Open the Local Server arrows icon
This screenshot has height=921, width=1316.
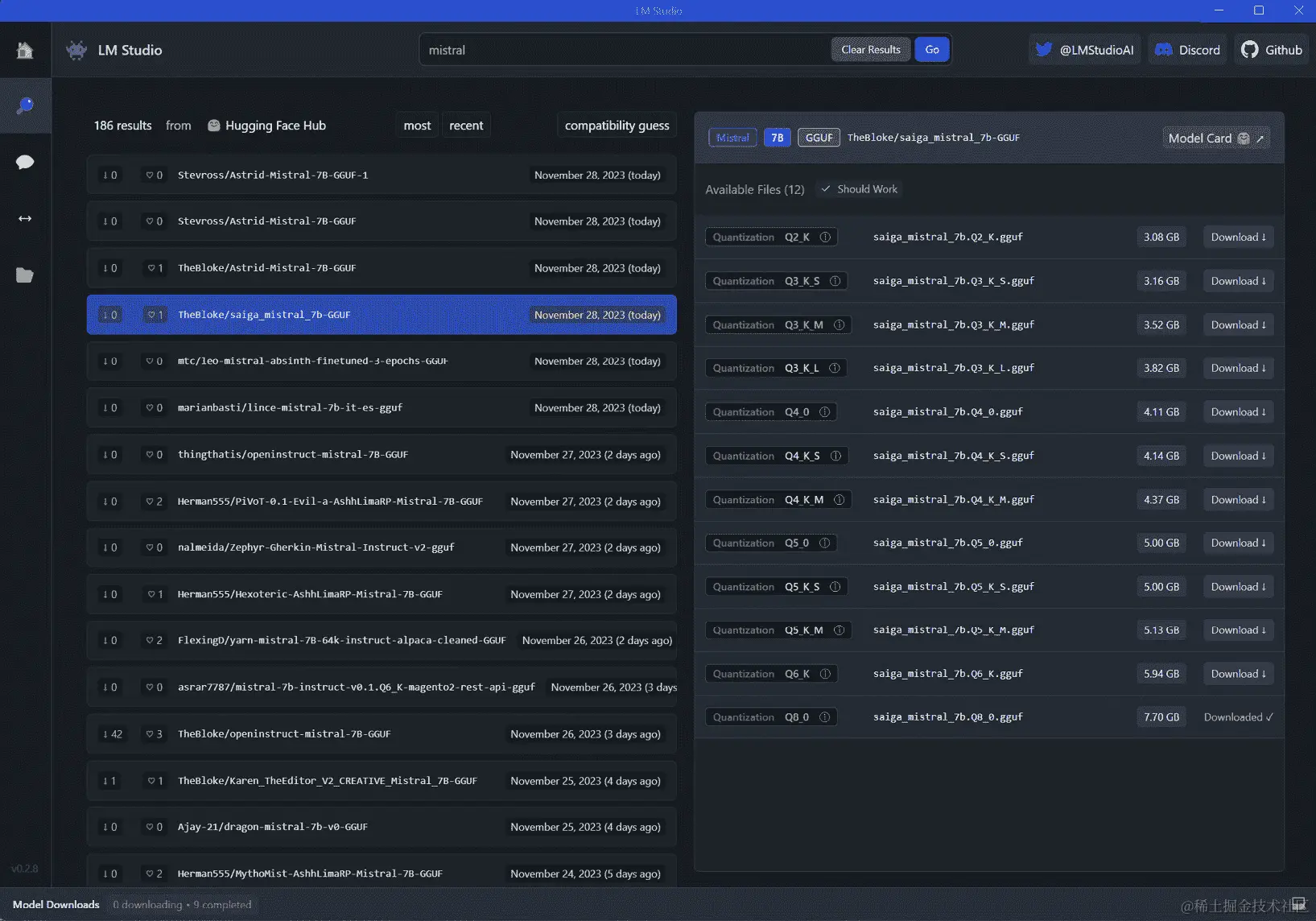click(x=25, y=218)
